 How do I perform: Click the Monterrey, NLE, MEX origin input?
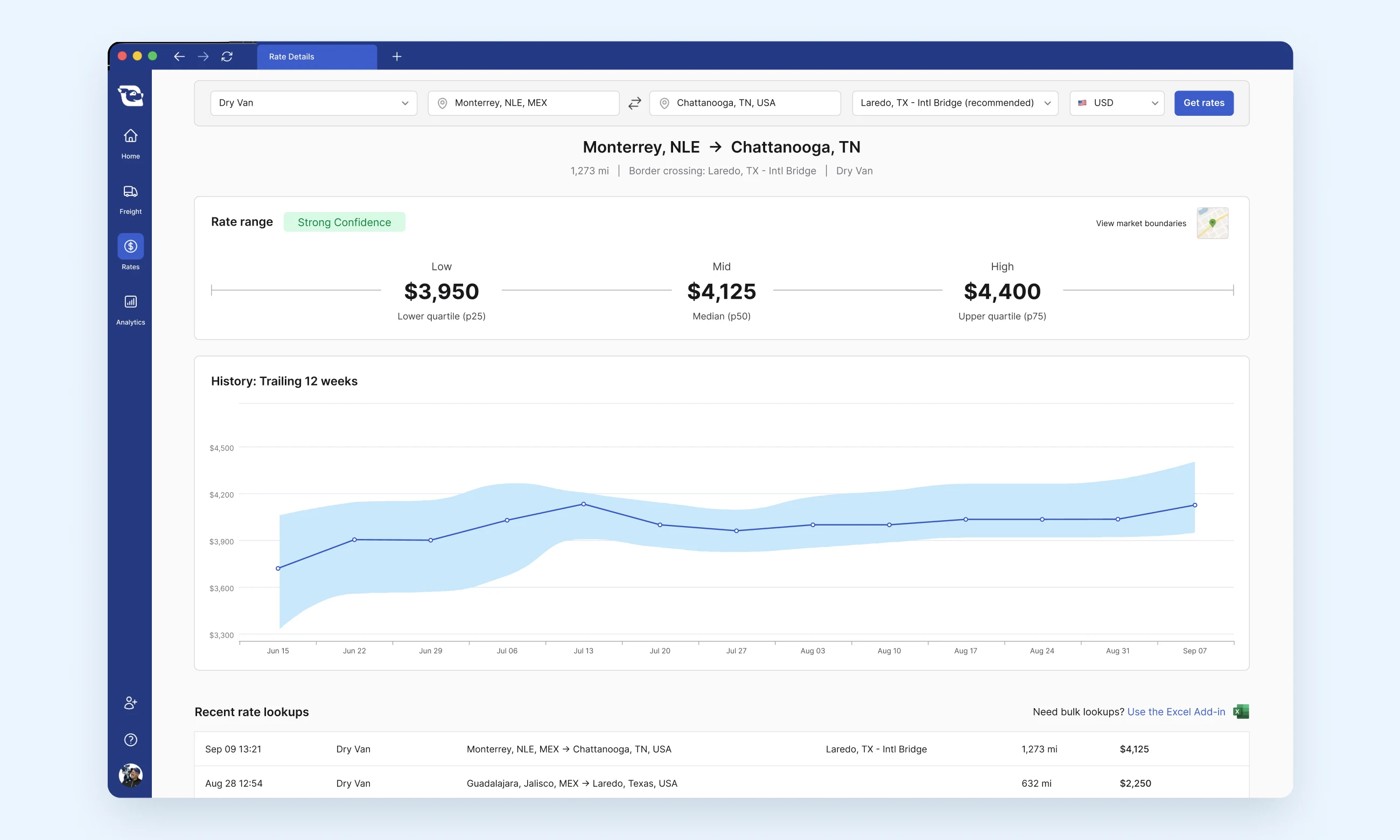tap(523, 103)
